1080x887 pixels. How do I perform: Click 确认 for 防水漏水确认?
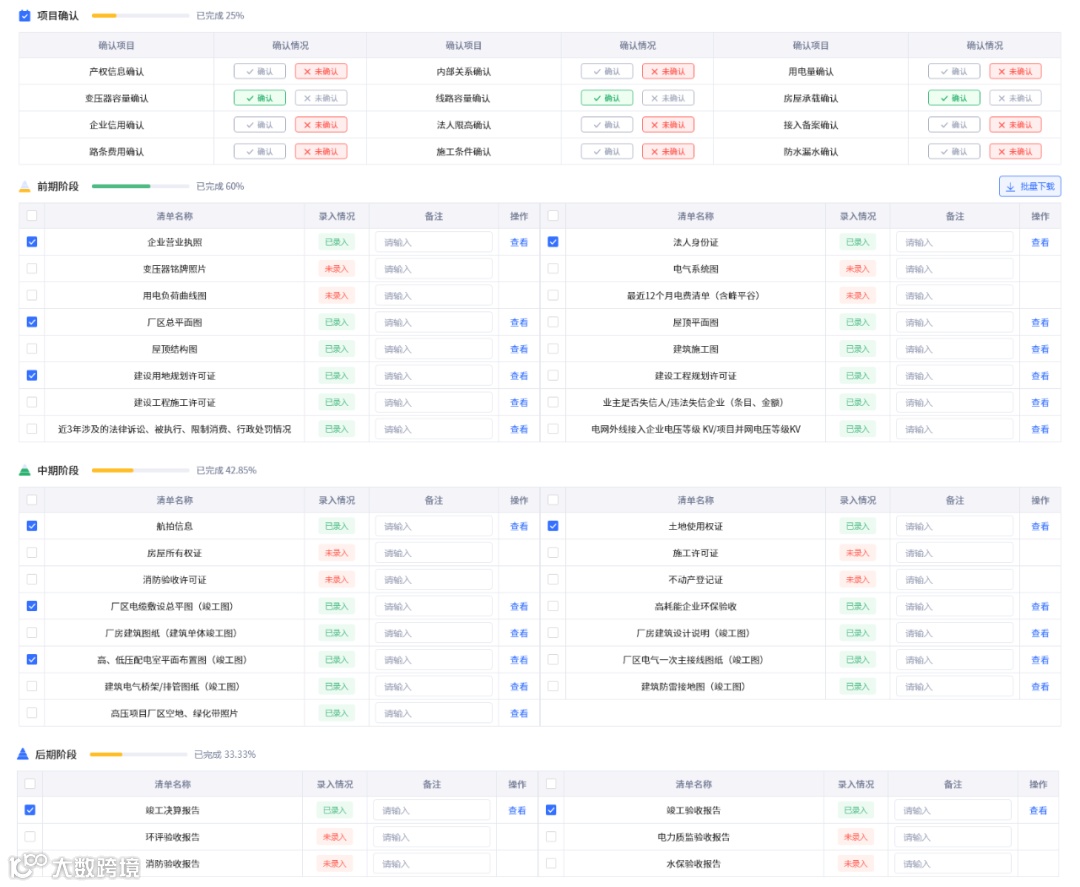click(954, 152)
